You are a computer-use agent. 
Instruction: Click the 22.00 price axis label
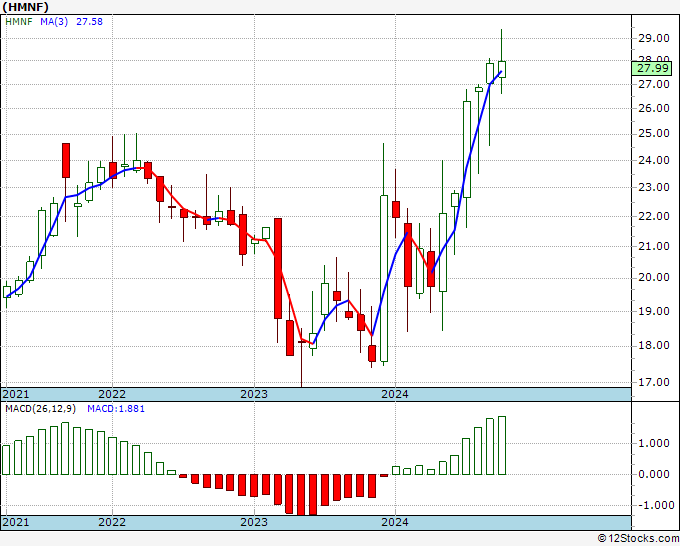(654, 216)
